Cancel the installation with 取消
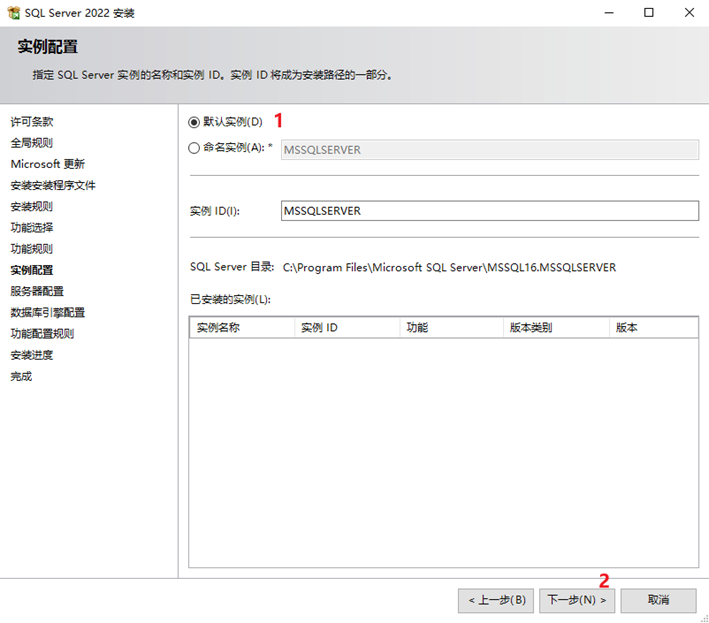This screenshot has height=623, width=709. pyautogui.click(x=658, y=600)
